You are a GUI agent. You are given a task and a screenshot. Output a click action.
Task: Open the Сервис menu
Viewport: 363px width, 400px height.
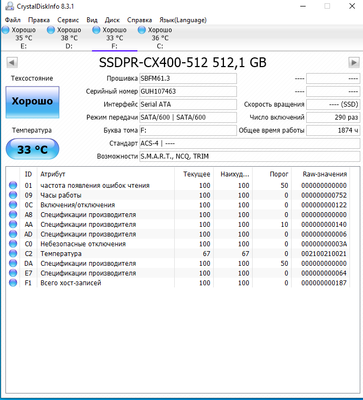pyautogui.click(x=68, y=20)
